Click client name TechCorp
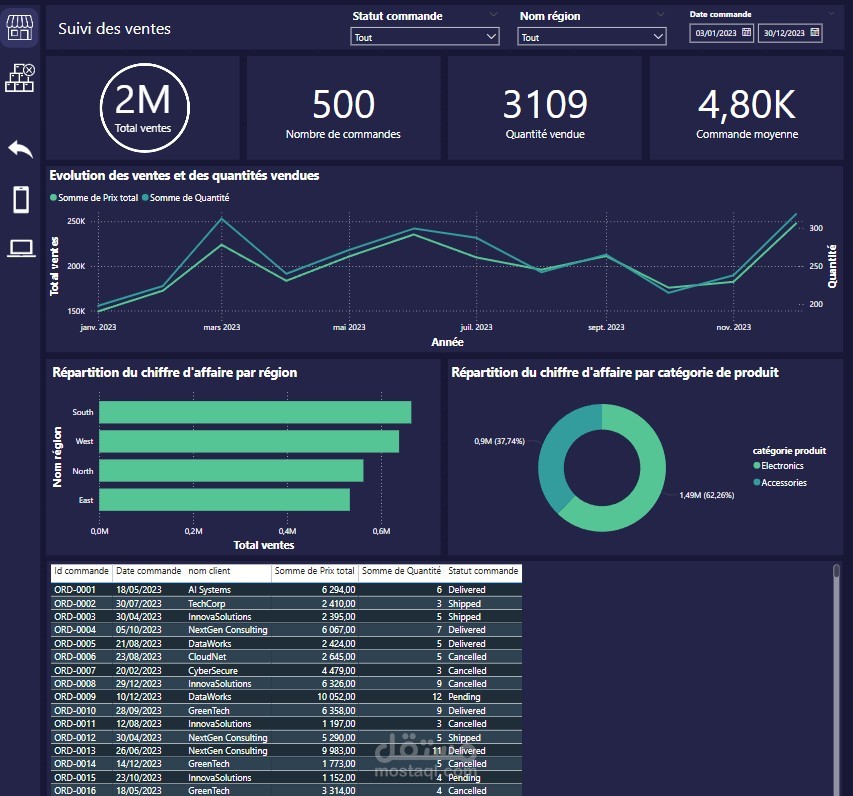The image size is (853, 796). [207, 603]
